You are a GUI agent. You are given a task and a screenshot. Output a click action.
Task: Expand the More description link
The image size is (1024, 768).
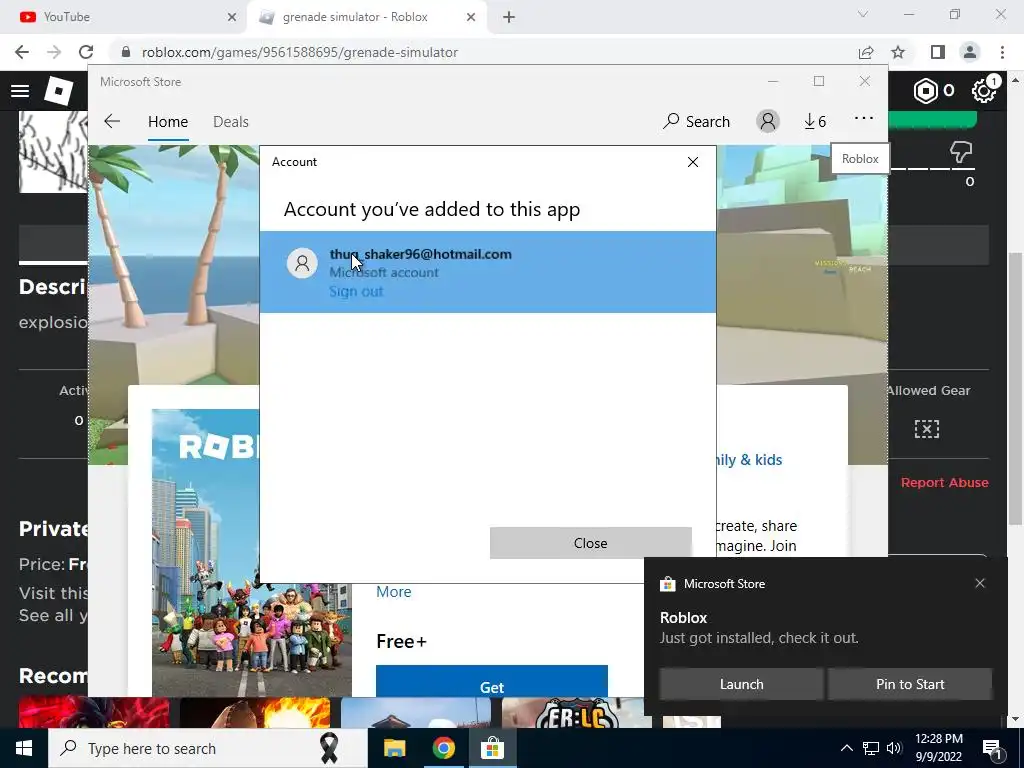click(x=394, y=592)
